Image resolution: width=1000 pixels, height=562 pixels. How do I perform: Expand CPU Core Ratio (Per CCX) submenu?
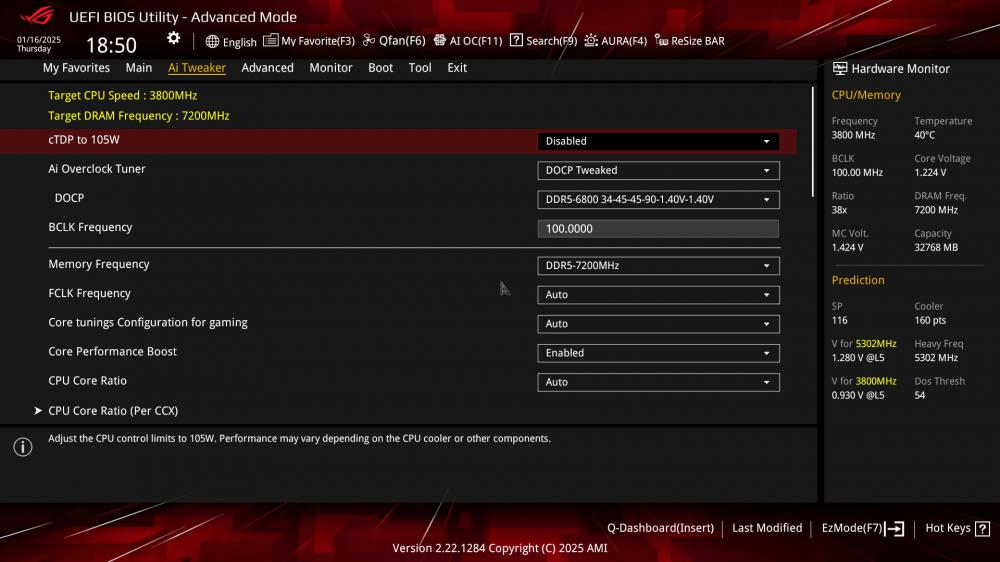[x=113, y=411]
